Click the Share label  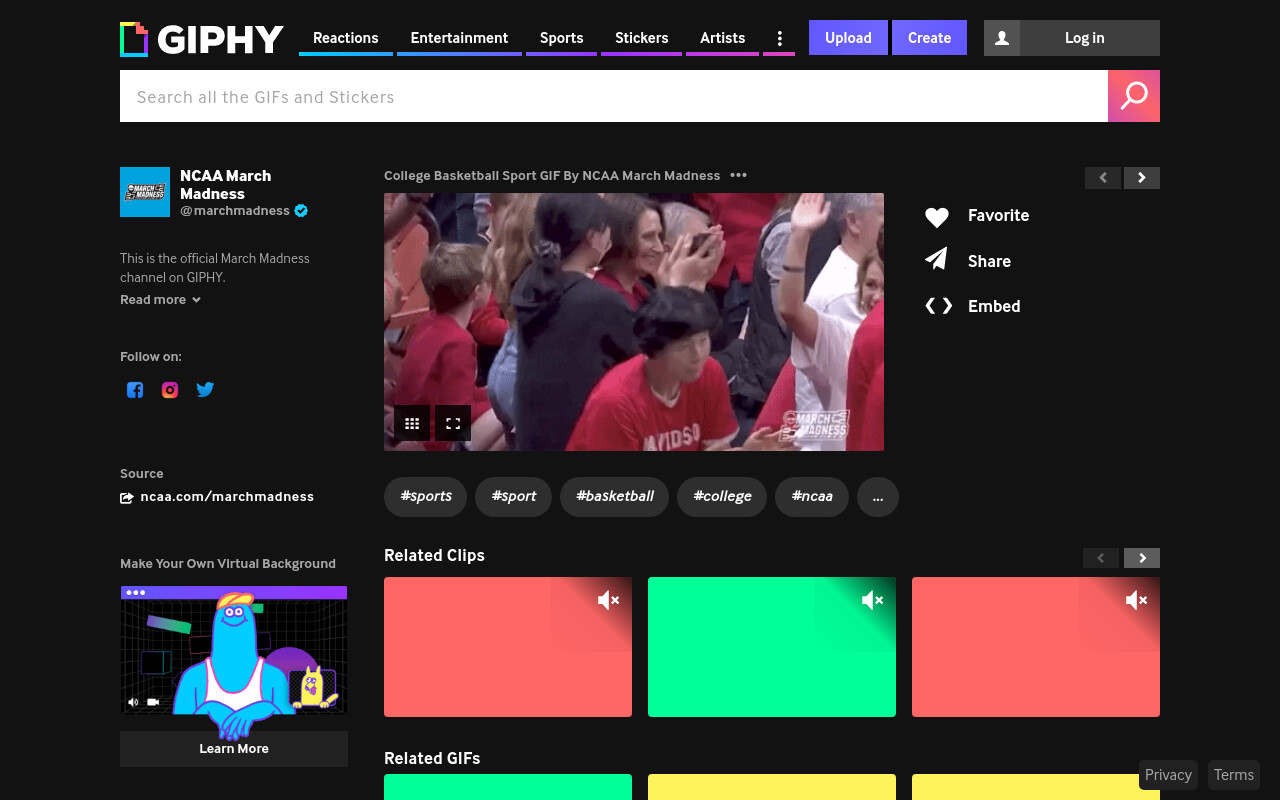tap(989, 261)
